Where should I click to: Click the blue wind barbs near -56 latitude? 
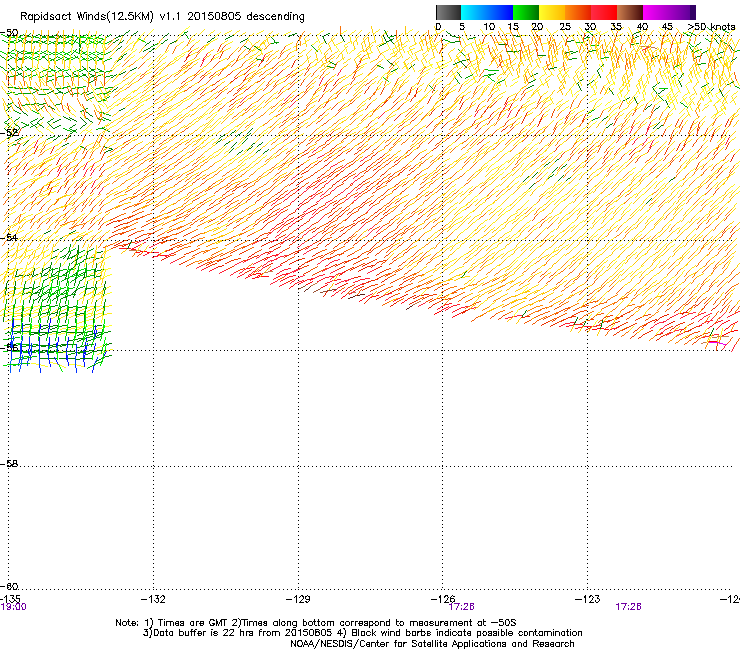54,345
